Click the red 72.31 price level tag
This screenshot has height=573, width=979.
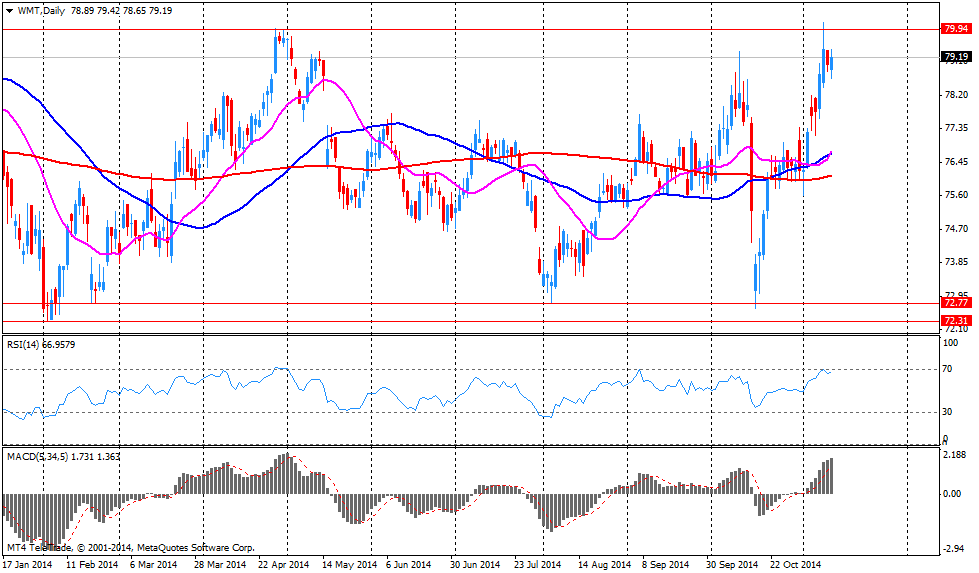point(955,319)
